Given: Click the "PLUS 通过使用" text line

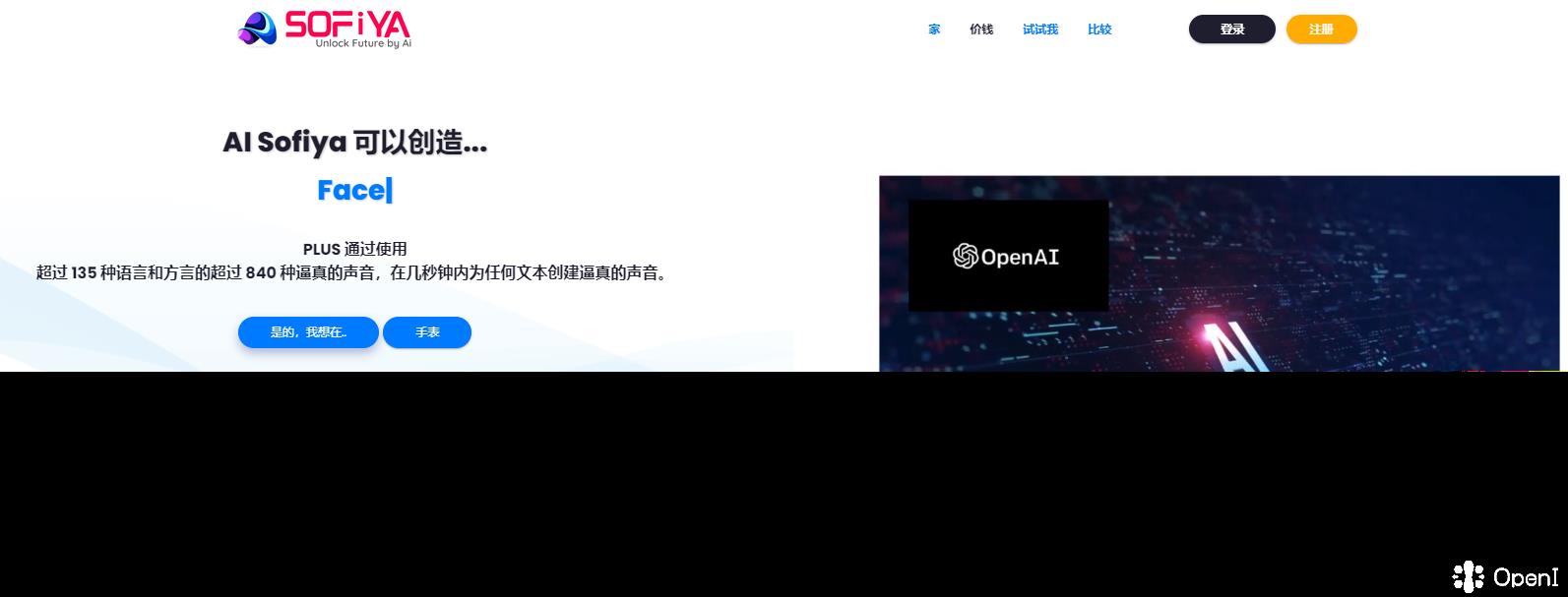Looking at the screenshot, I should click(x=355, y=249).
